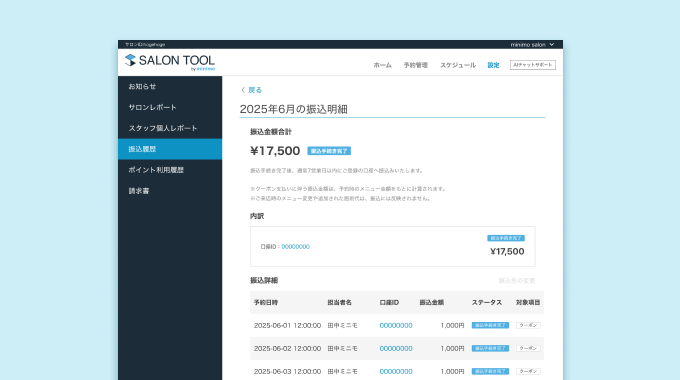Viewport: 680px width, 380px height.
Task: Click the 振込先の変更 link
Action: [x=517, y=281]
